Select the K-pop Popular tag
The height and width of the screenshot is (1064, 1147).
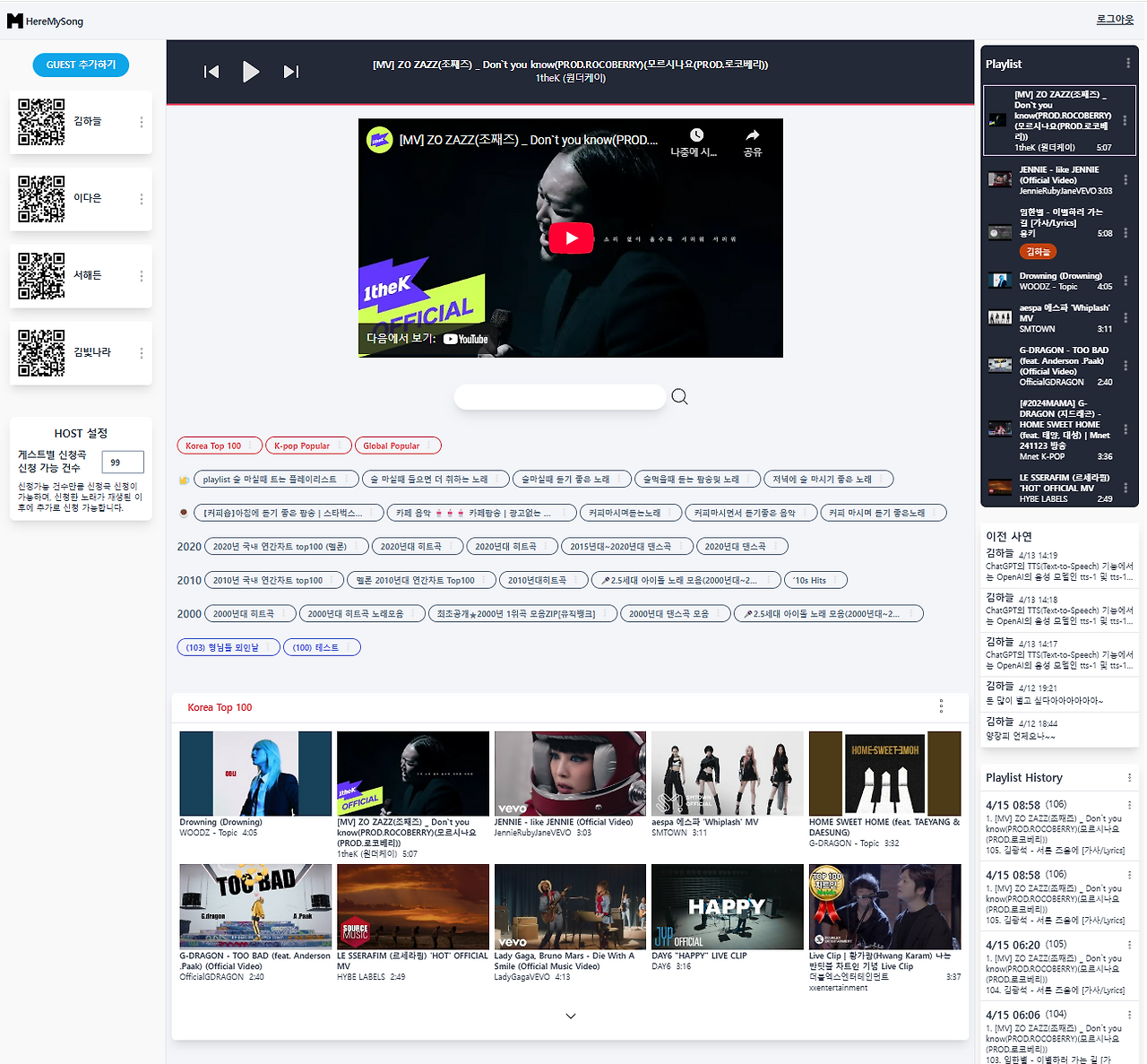click(x=308, y=445)
